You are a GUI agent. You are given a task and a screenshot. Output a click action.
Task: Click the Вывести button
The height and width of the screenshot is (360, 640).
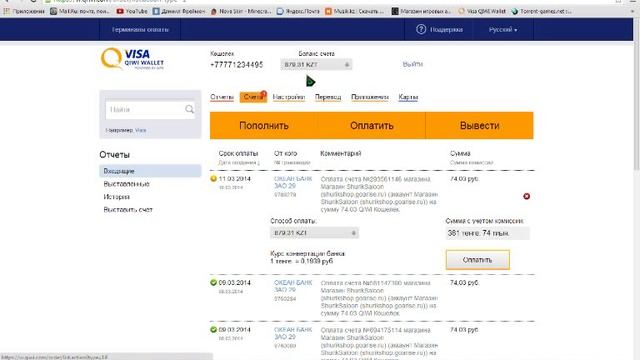[x=480, y=126]
